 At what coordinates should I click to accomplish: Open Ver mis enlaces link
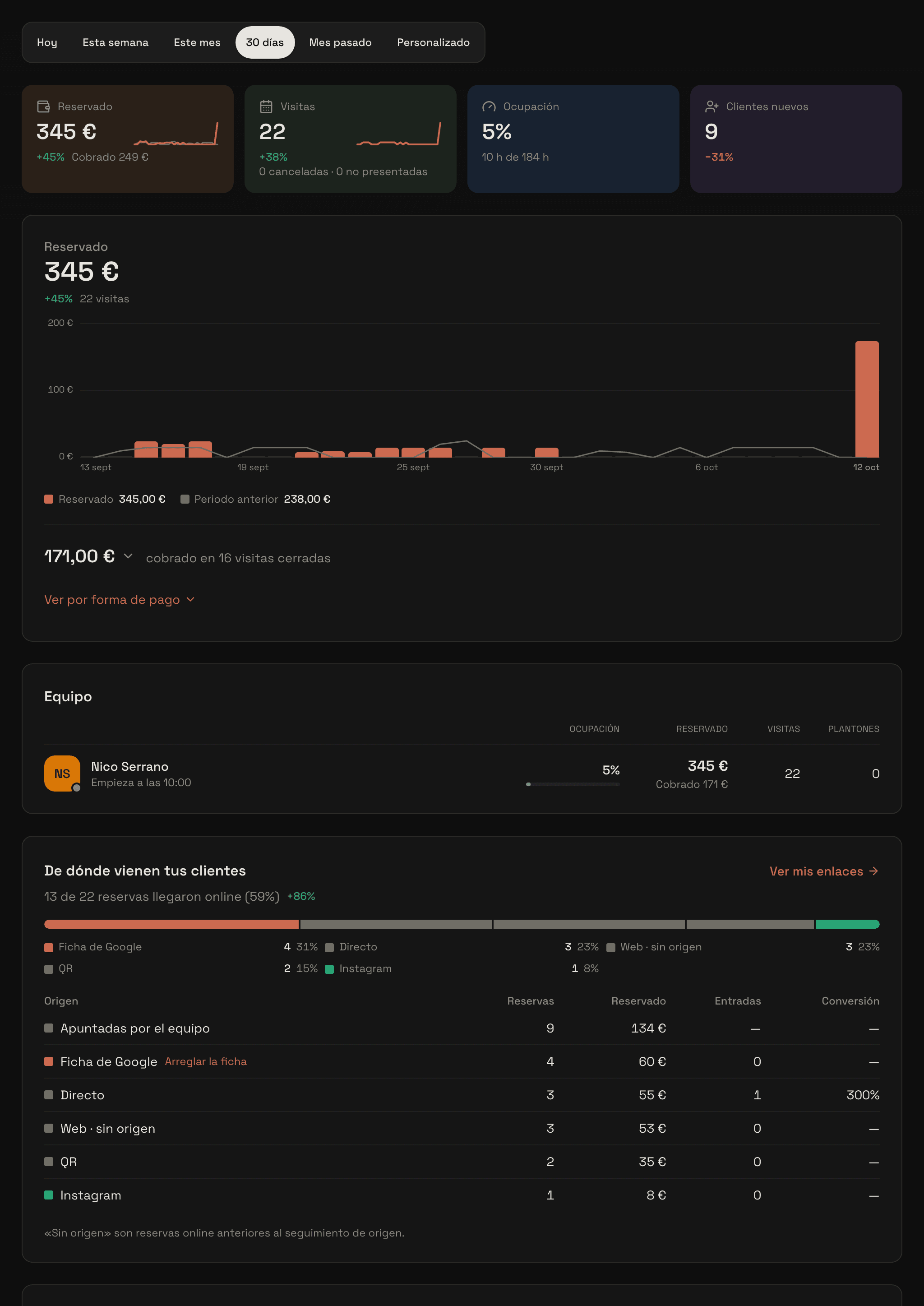click(x=824, y=871)
